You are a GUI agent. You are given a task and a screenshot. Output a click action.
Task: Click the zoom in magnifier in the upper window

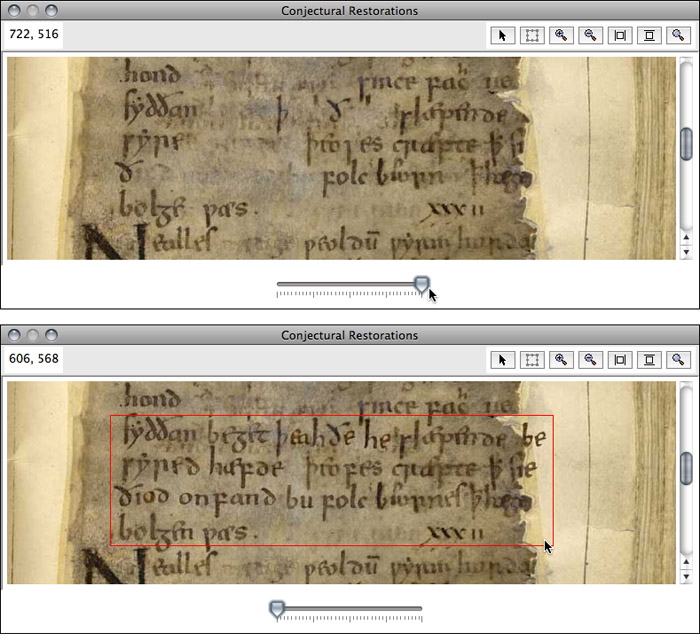coord(561,35)
